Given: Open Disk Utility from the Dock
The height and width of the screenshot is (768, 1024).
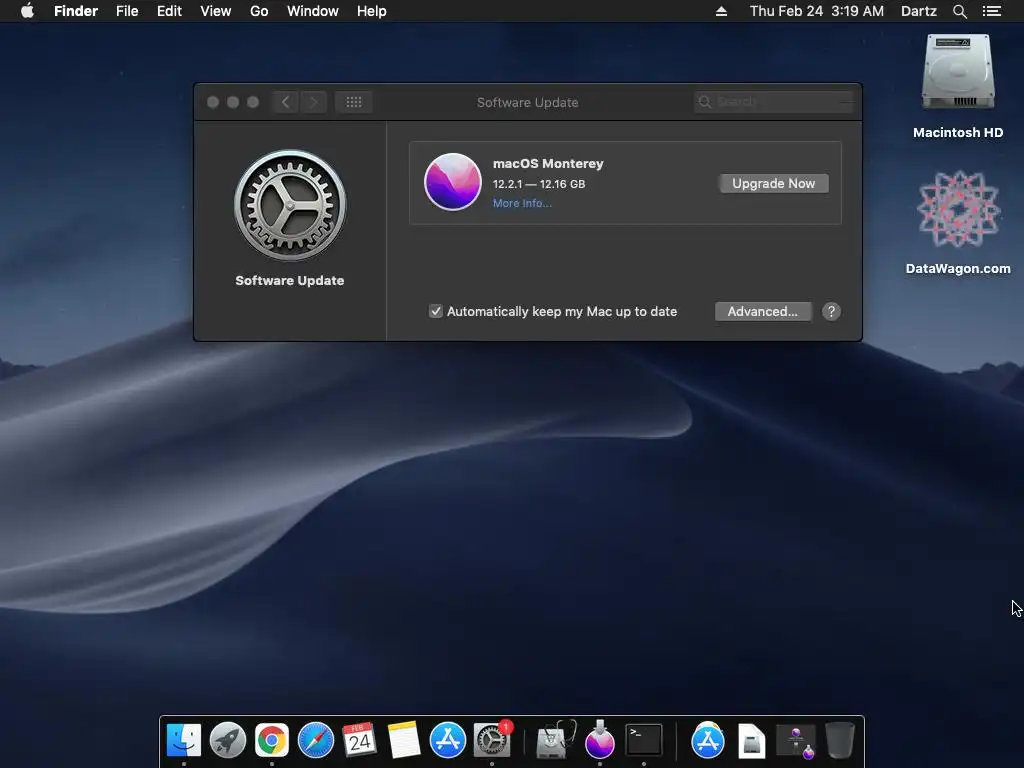Looking at the screenshot, I should click(x=555, y=740).
